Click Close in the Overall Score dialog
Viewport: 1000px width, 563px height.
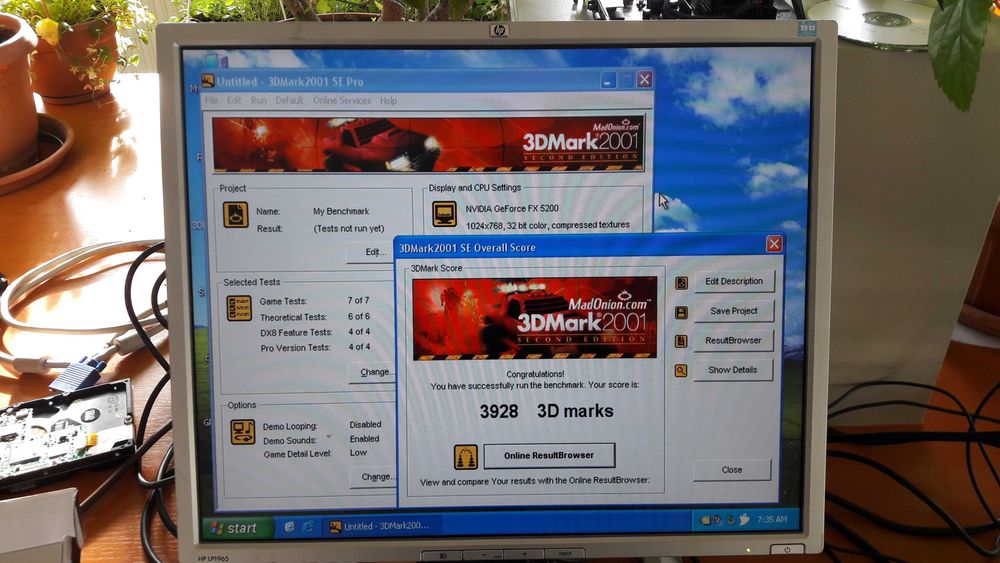tap(732, 470)
